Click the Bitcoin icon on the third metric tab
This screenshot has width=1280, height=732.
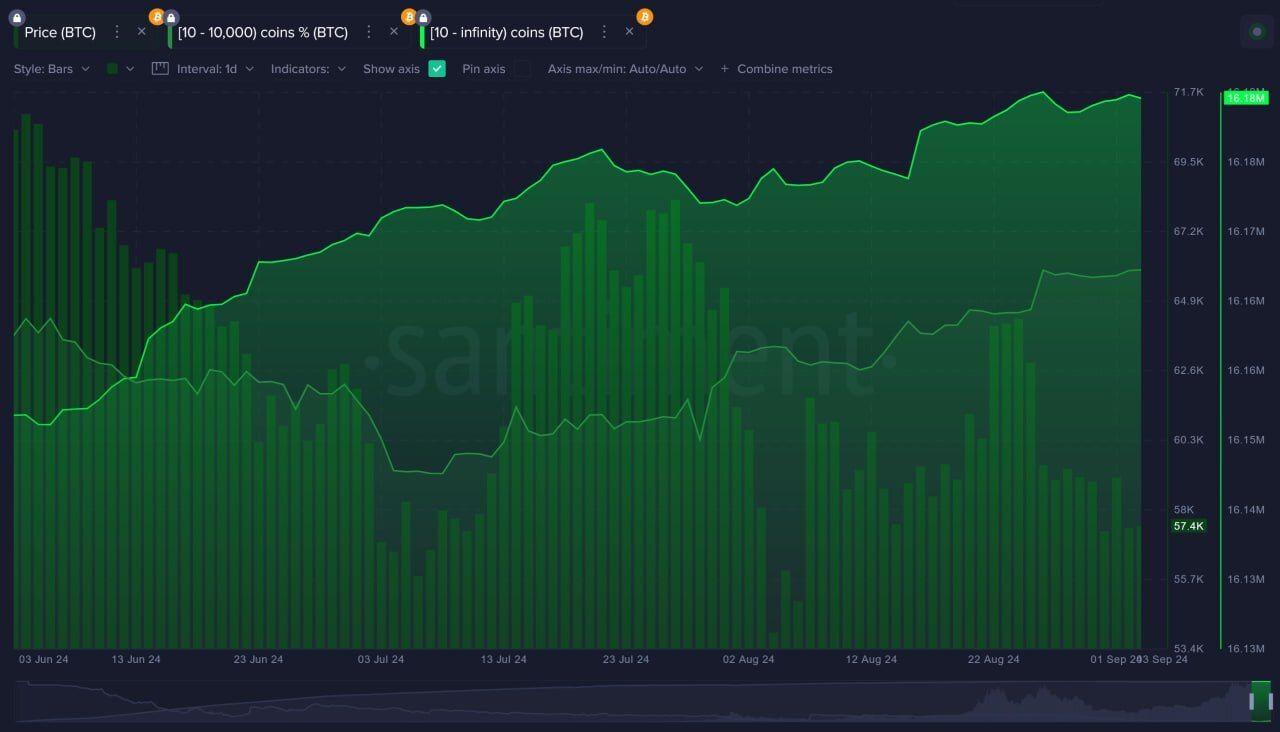click(408, 17)
